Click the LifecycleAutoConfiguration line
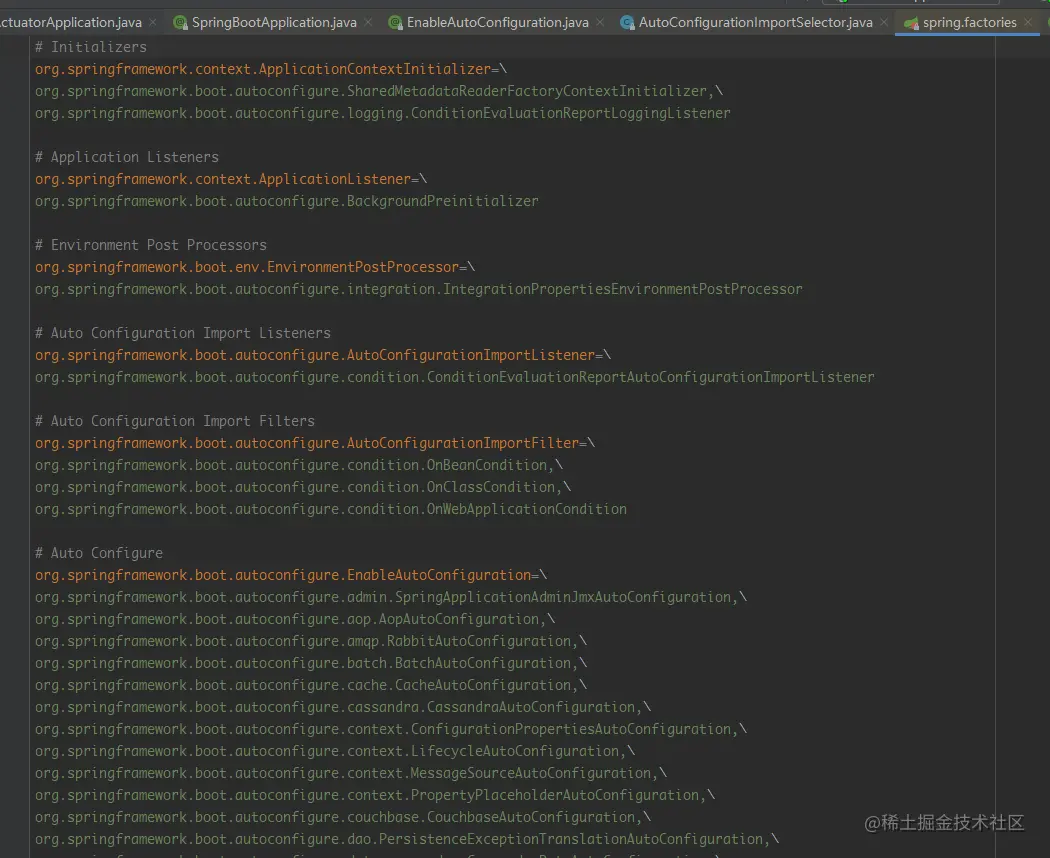Viewport: 1050px width, 858px height. [335, 752]
